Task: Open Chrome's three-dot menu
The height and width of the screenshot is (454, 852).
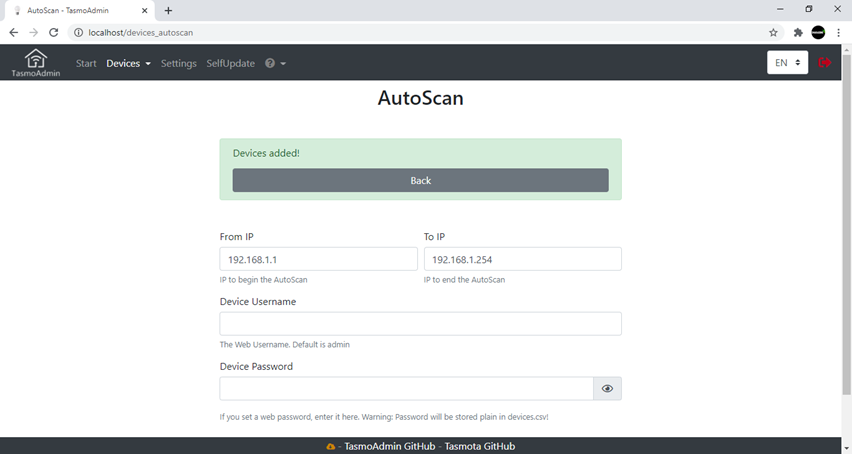Action: click(x=838, y=33)
